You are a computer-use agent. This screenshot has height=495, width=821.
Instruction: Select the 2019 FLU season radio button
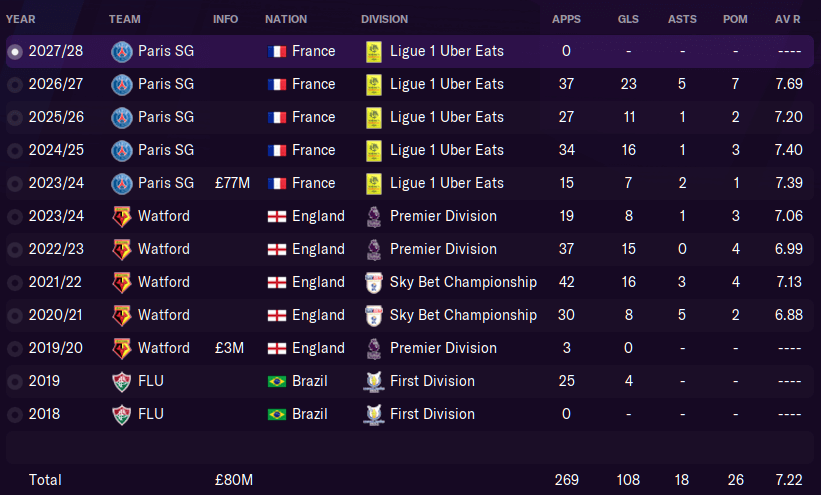15,381
